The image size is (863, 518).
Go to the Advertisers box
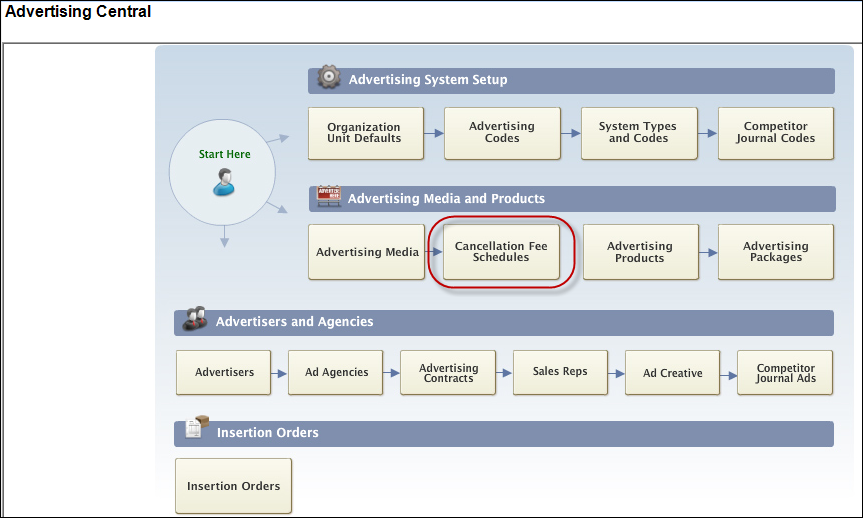[223, 373]
